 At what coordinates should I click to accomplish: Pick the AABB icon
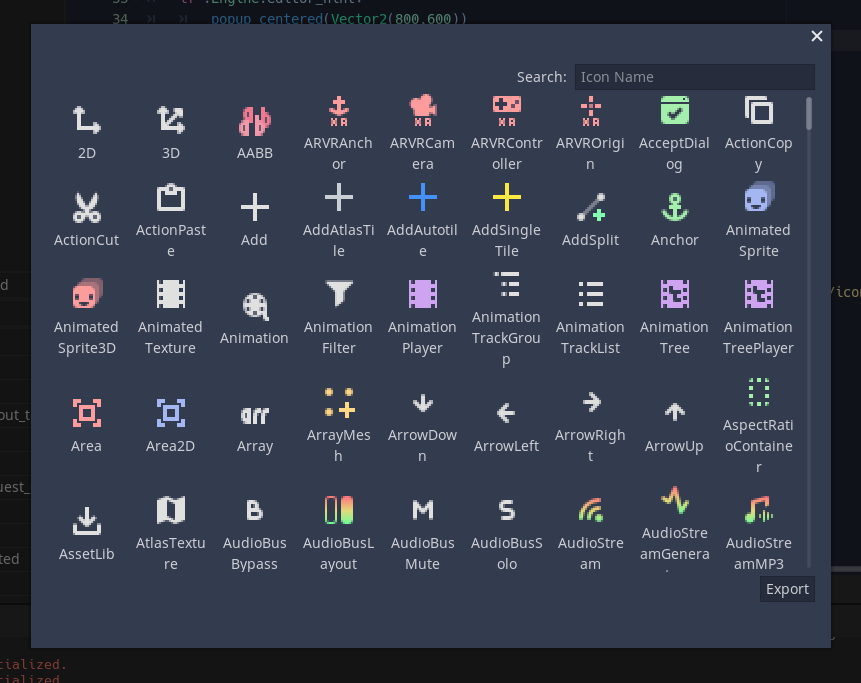tap(255, 120)
